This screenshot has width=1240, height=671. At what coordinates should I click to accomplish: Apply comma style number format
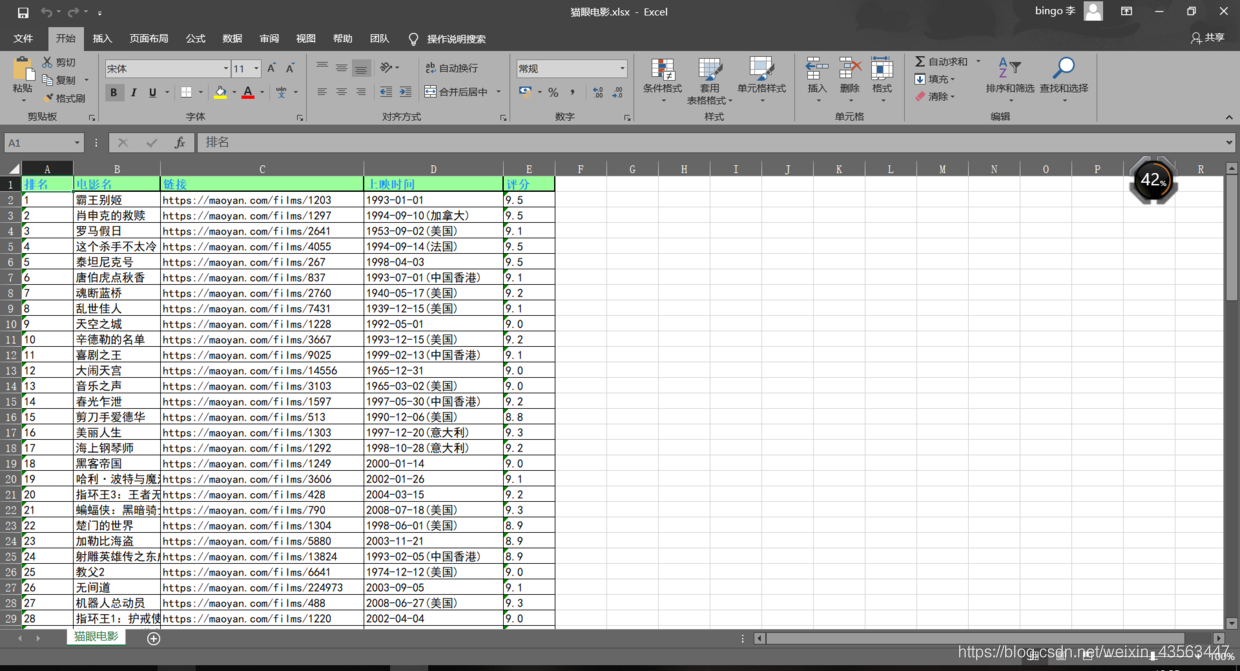[x=573, y=92]
